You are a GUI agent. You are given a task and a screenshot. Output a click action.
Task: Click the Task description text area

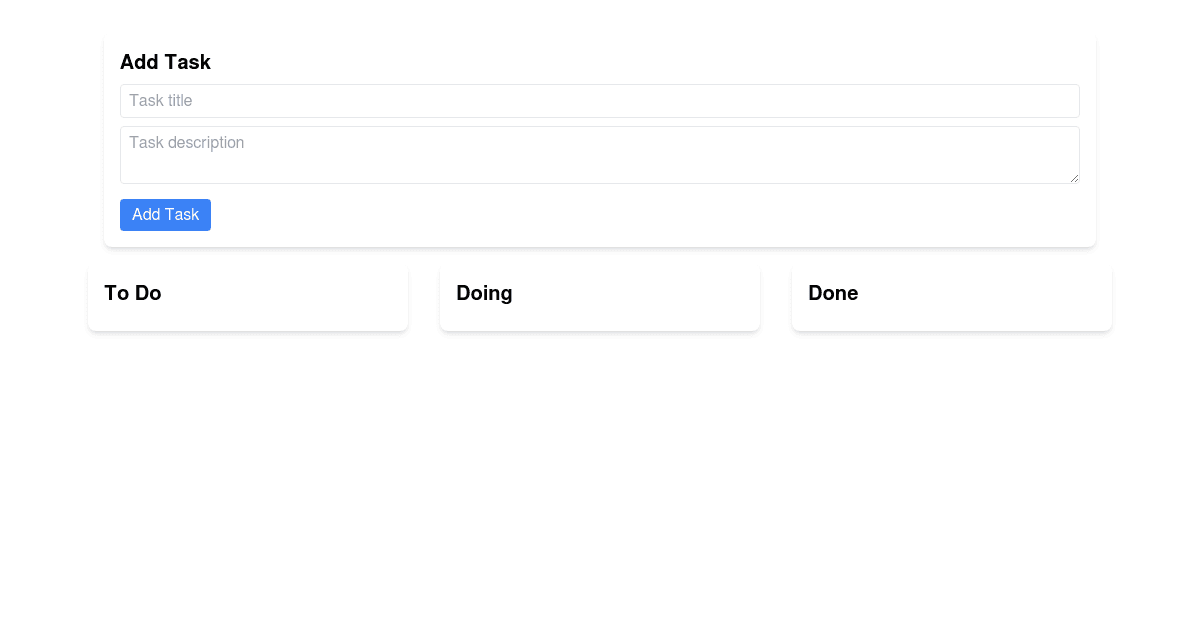[600, 154]
